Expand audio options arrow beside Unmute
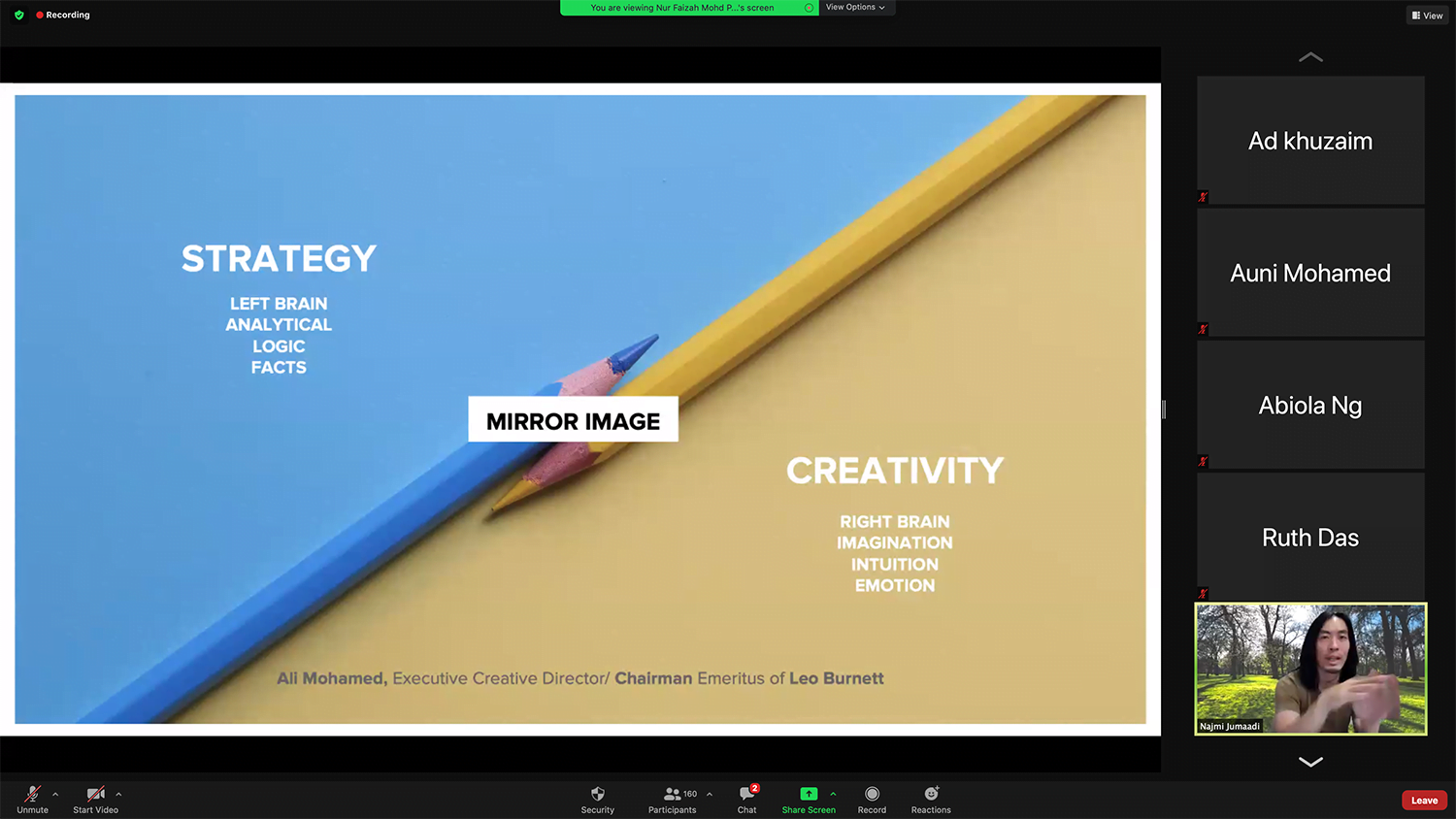Viewport: 1456px width, 819px height. click(55, 794)
